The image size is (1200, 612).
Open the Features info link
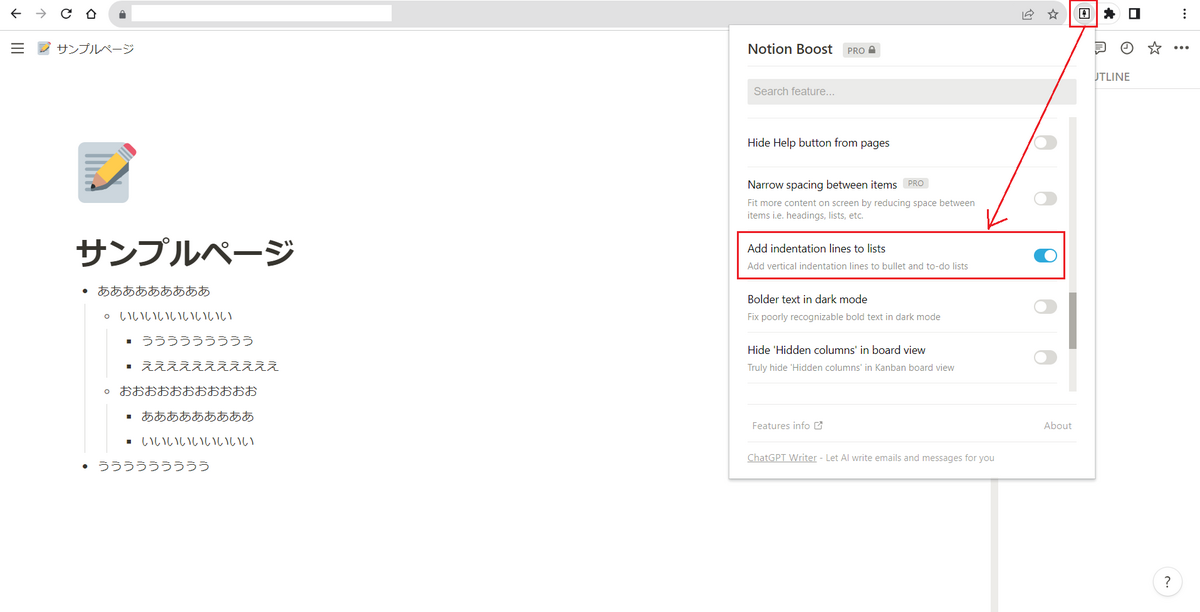pyautogui.click(x=787, y=426)
